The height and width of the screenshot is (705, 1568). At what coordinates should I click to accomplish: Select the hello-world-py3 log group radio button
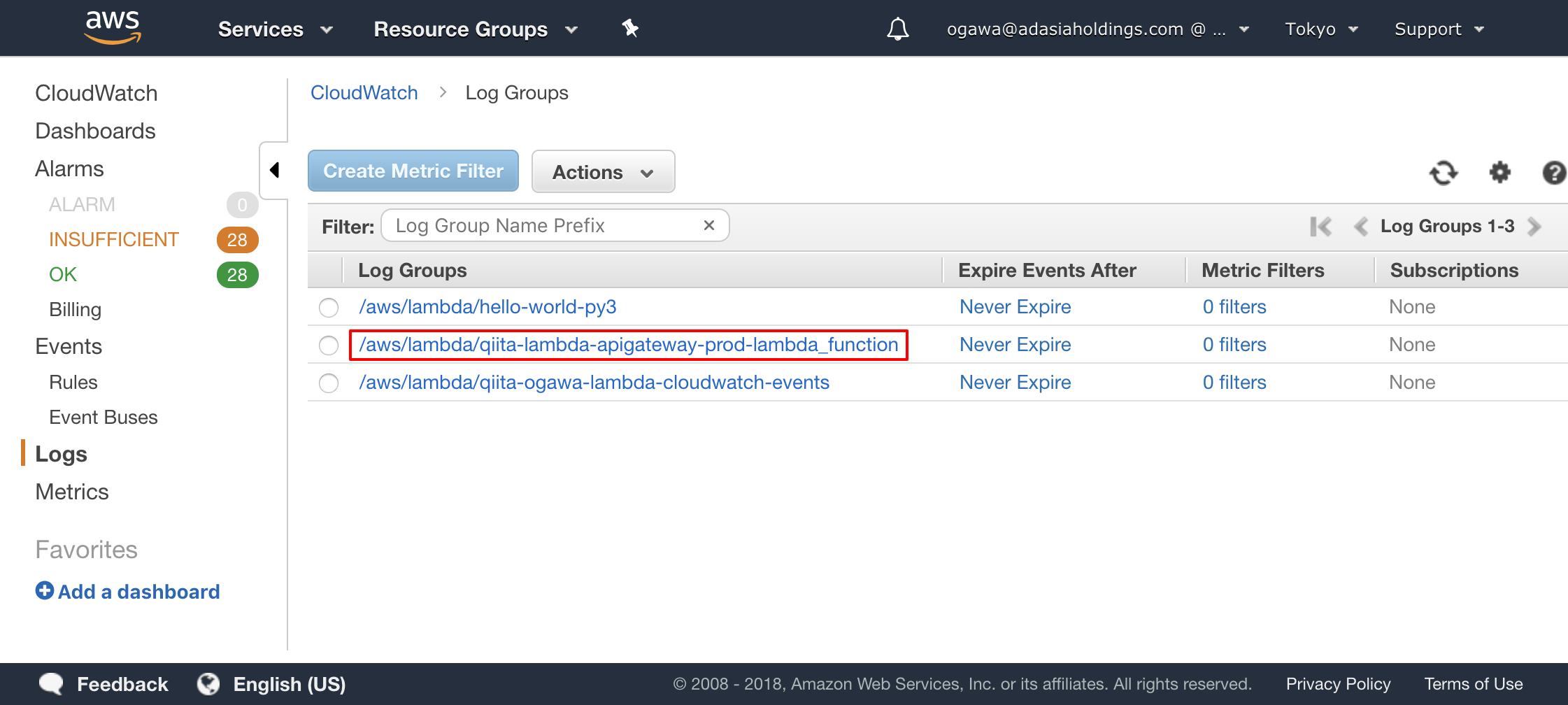(328, 307)
